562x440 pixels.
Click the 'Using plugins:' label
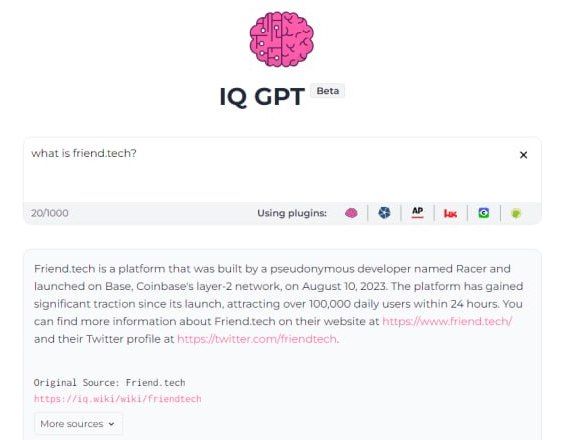coord(292,213)
